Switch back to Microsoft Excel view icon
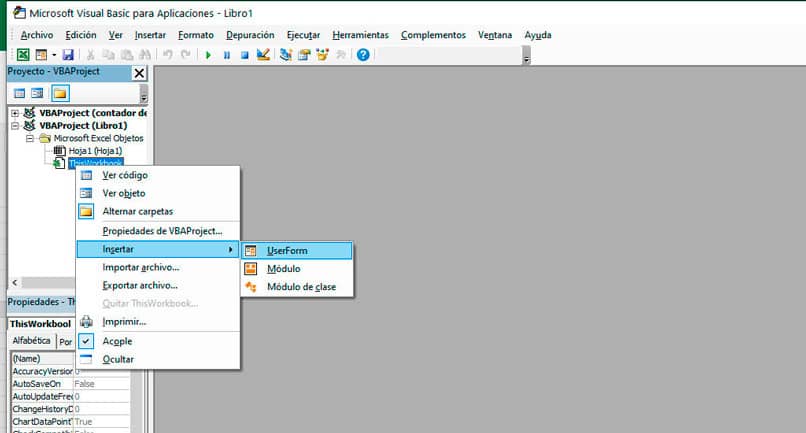The width and height of the screenshot is (806, 433). pyautogui.click(x=23, y=55)
